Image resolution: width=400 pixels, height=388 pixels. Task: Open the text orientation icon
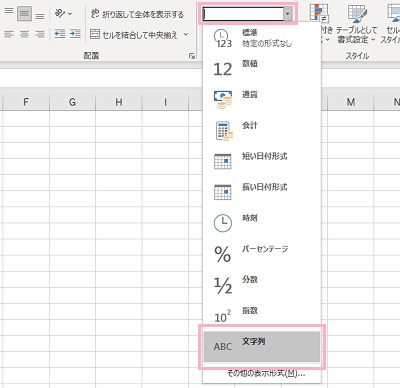[x=60, y=14]
